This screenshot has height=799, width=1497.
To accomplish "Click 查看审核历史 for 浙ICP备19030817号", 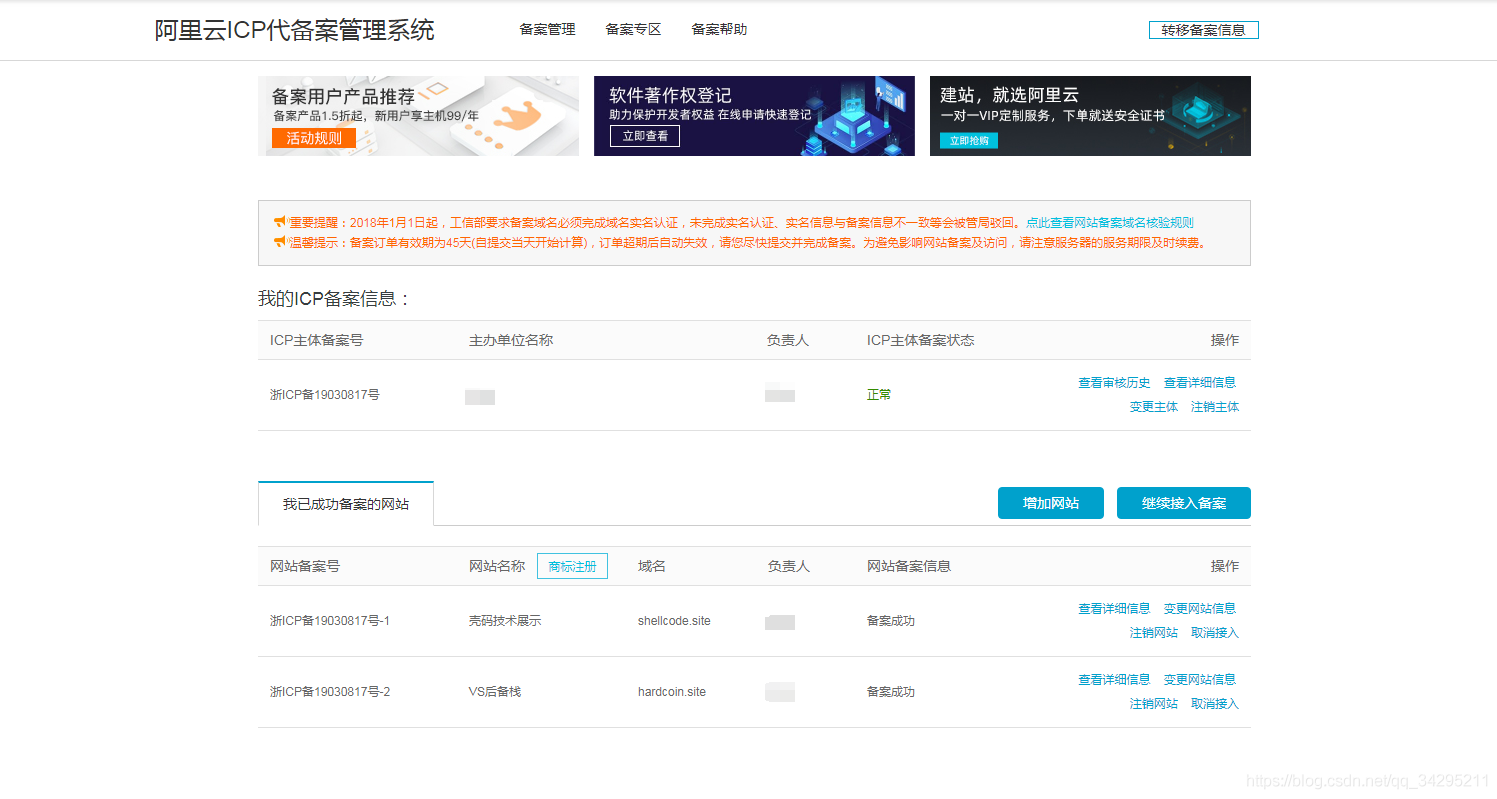I will [x=1114, y=381].
